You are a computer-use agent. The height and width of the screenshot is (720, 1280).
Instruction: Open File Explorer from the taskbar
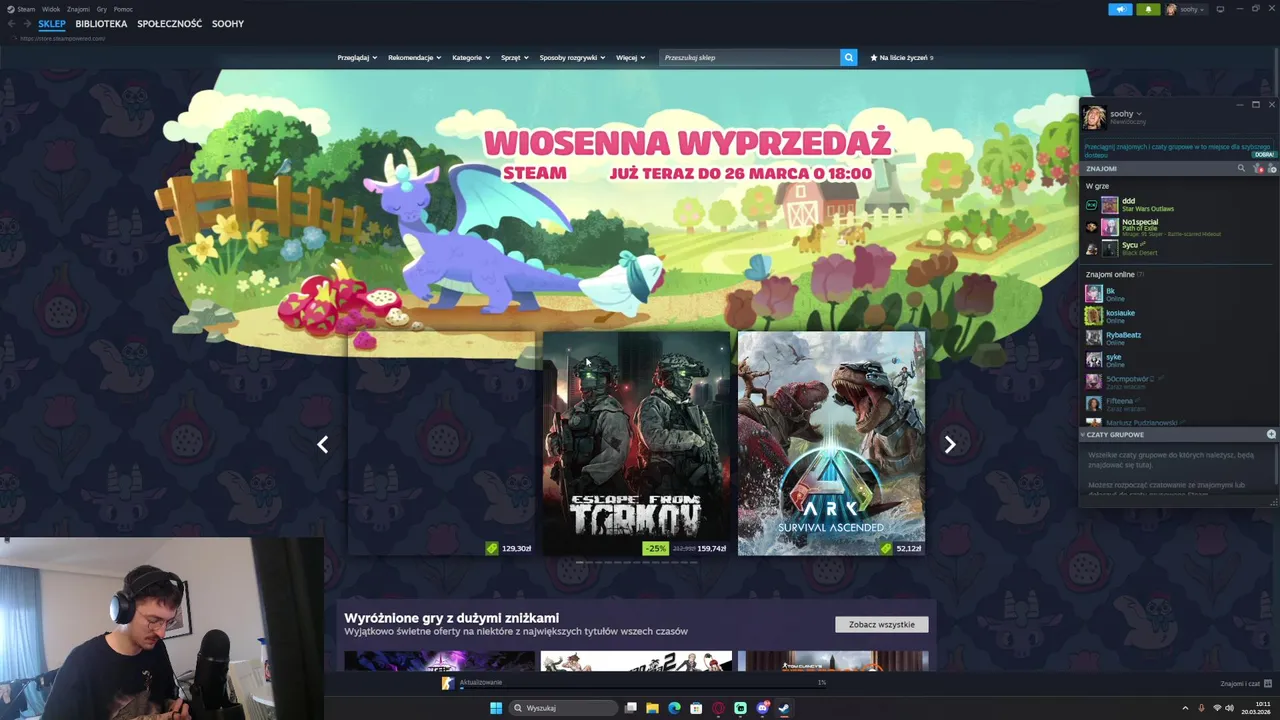tap(652, 708)
